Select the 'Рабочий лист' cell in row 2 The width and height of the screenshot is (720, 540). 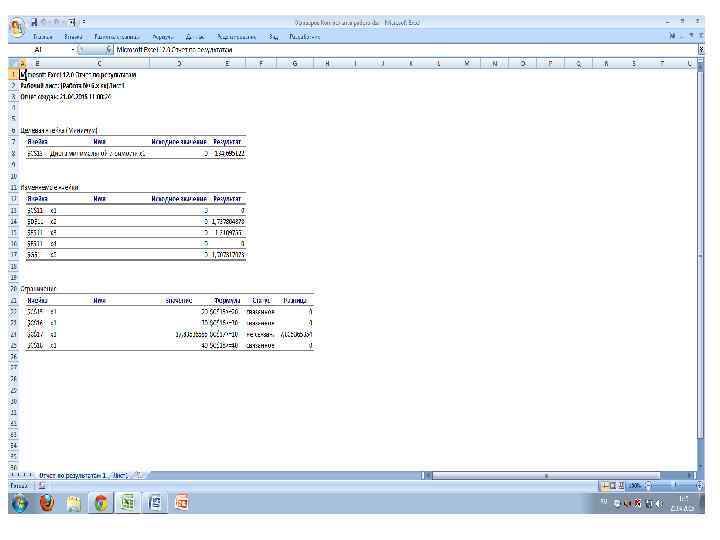coord(73,85)
